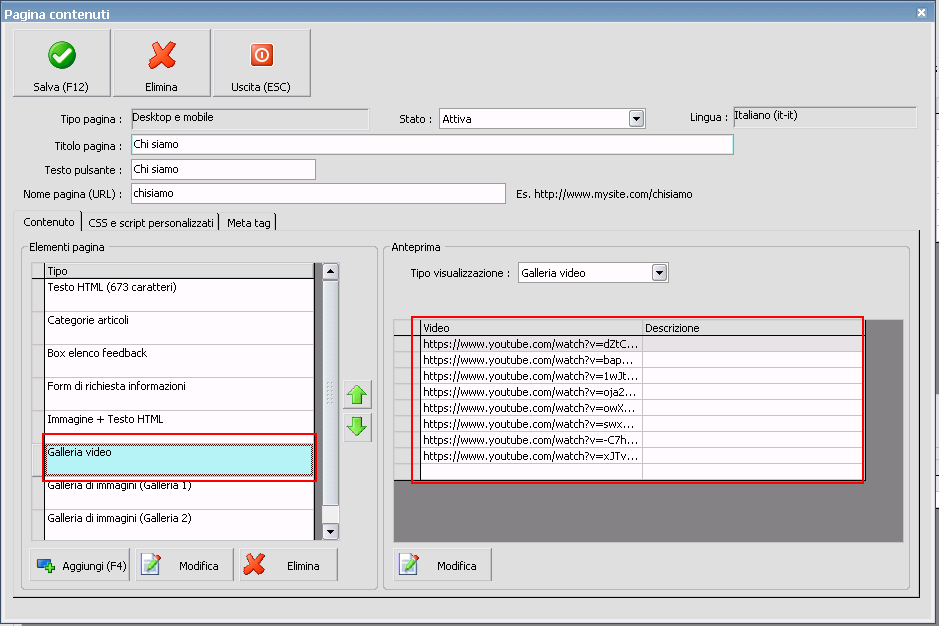The width and height of the screenshot is (939, 626).
Task: Select Form di richiesta informazioni row
Action: point(180,393)
